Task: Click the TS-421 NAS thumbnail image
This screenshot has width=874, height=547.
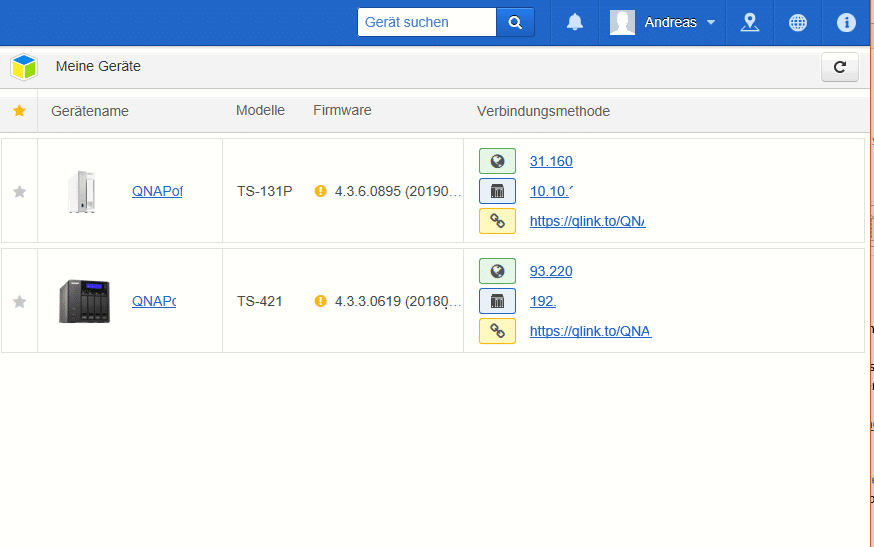Action: coord(84,301)
